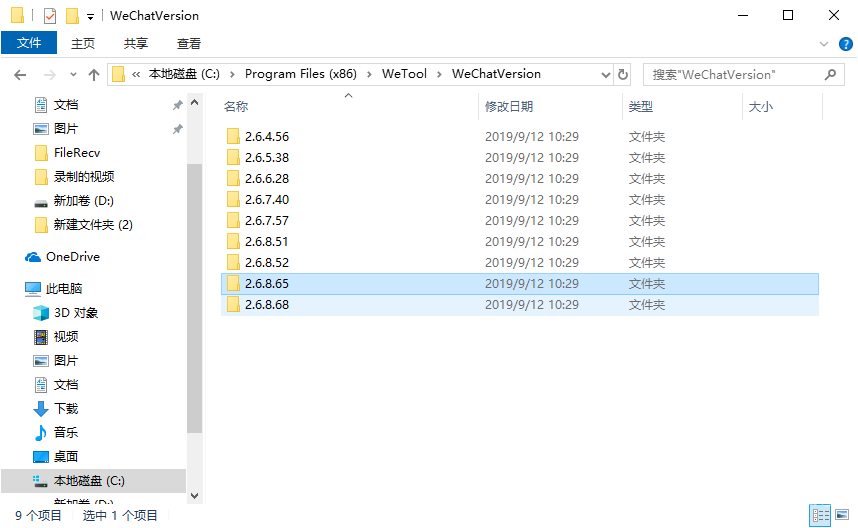Open the 主页 ribbon tab
The image size is (858, 528).
(83, 43)
